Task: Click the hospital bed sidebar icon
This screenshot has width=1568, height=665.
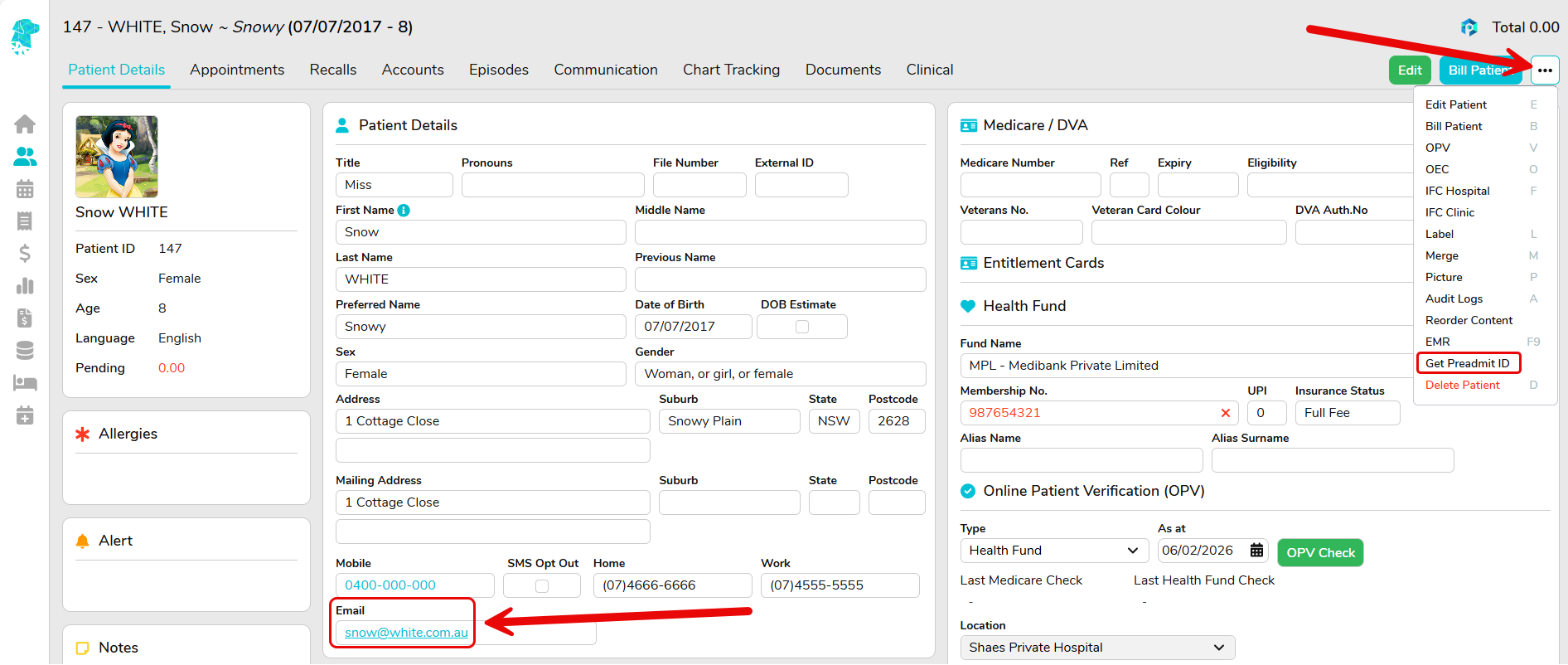Action: (25, 383)
